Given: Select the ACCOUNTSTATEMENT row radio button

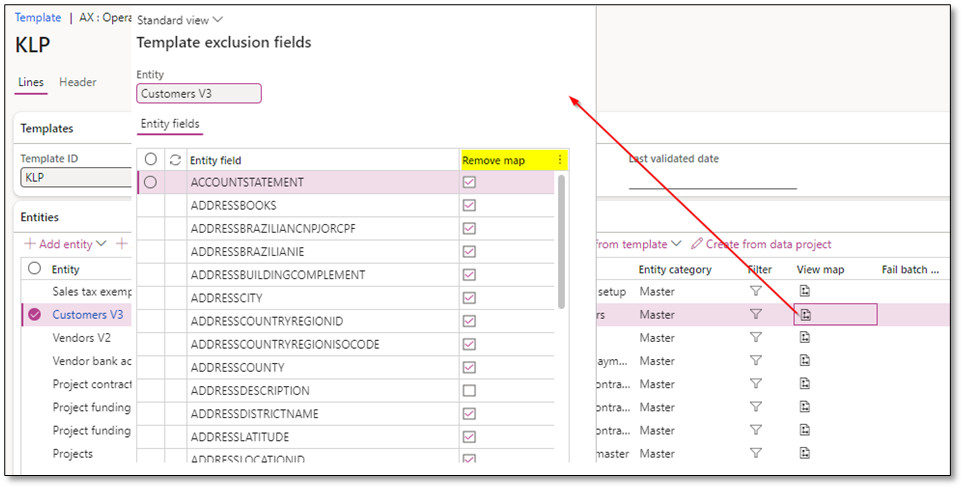Looking at the screenshot, I should [x=150, y=183].
